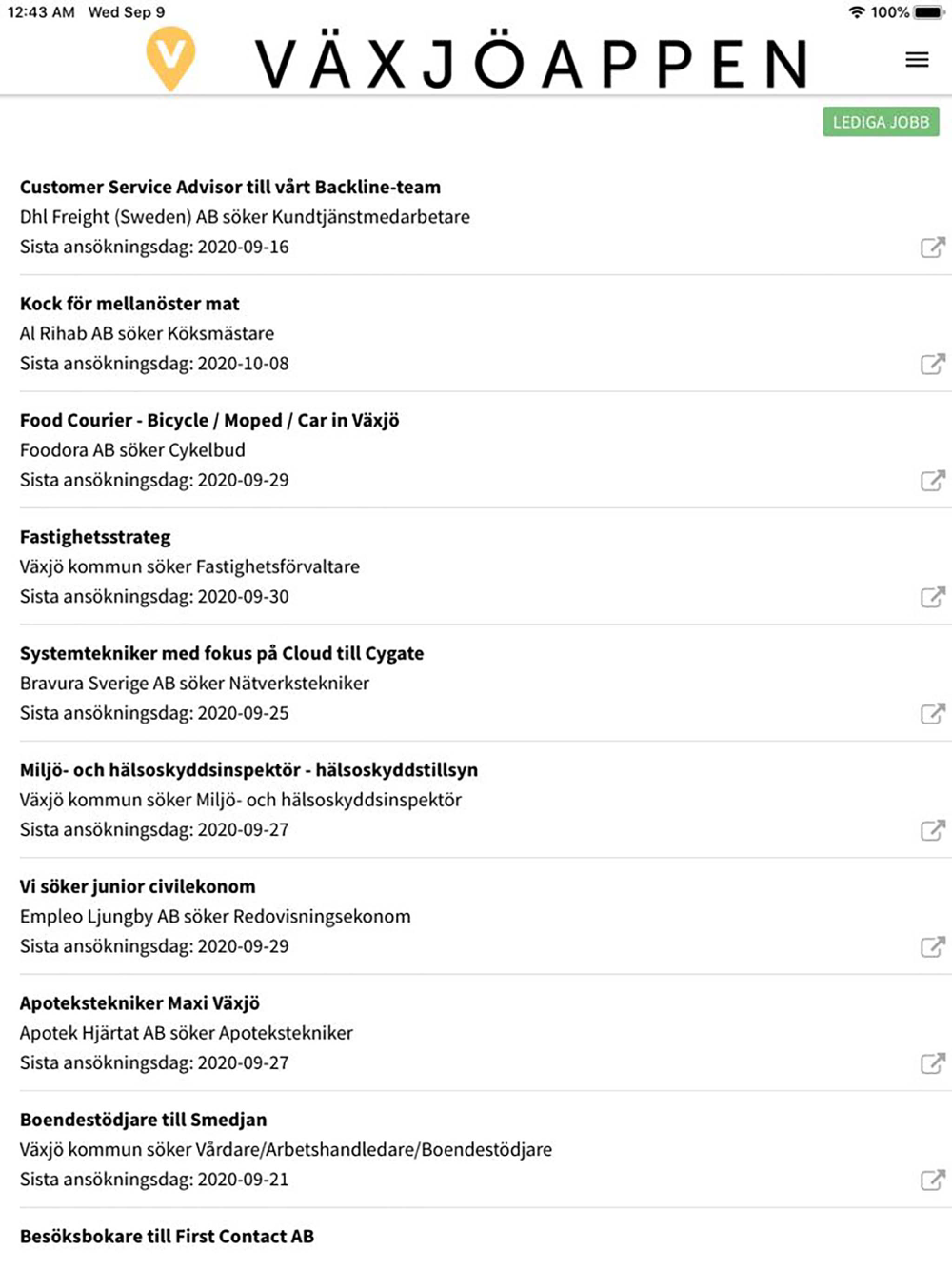The width and height of the screenshot is (952, 1270).
Task: Open Customer Service Advisor Backline-team listing
Action: click(230, 188)
